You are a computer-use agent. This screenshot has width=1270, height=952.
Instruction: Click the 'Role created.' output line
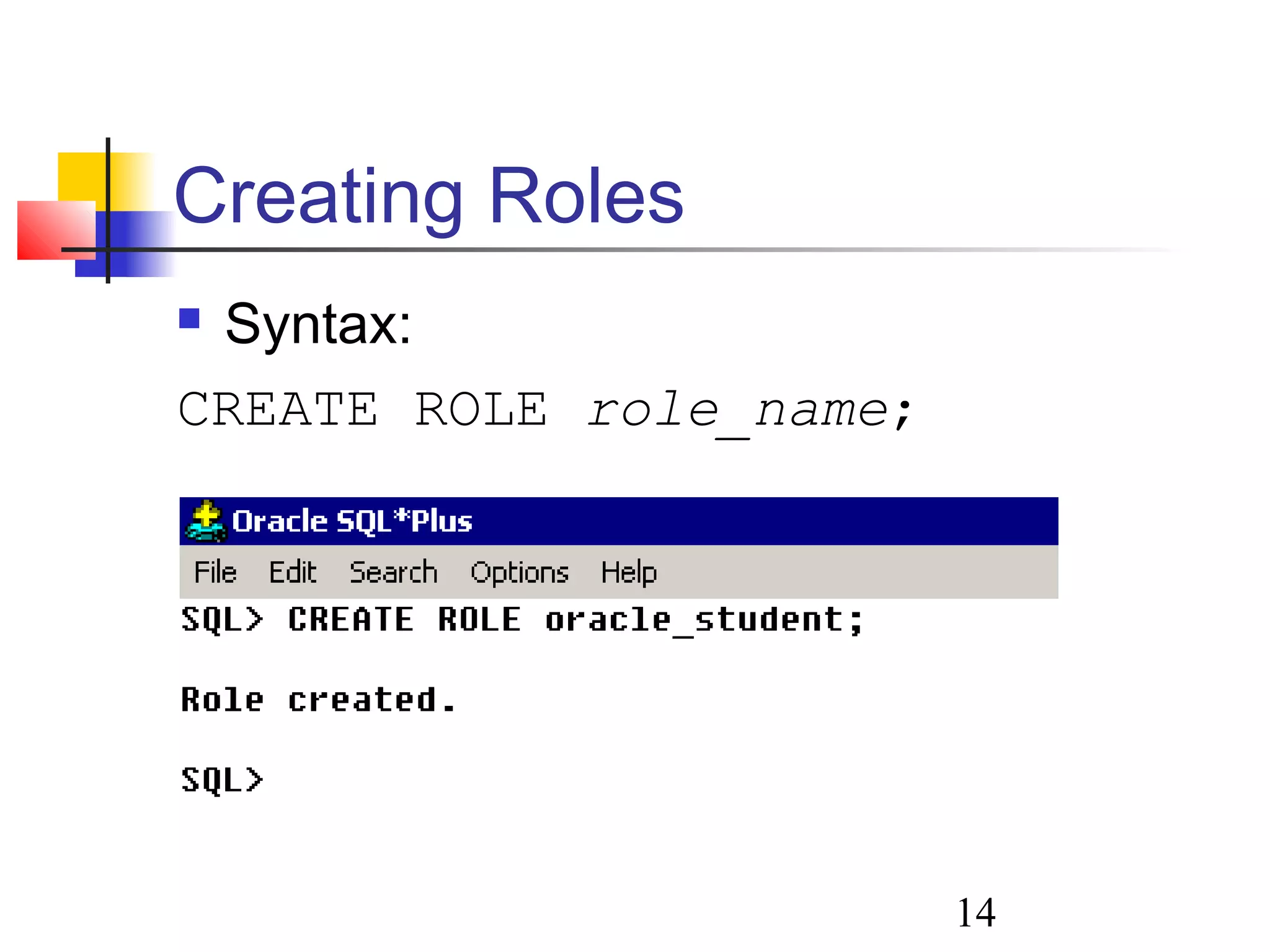(319, 700)
